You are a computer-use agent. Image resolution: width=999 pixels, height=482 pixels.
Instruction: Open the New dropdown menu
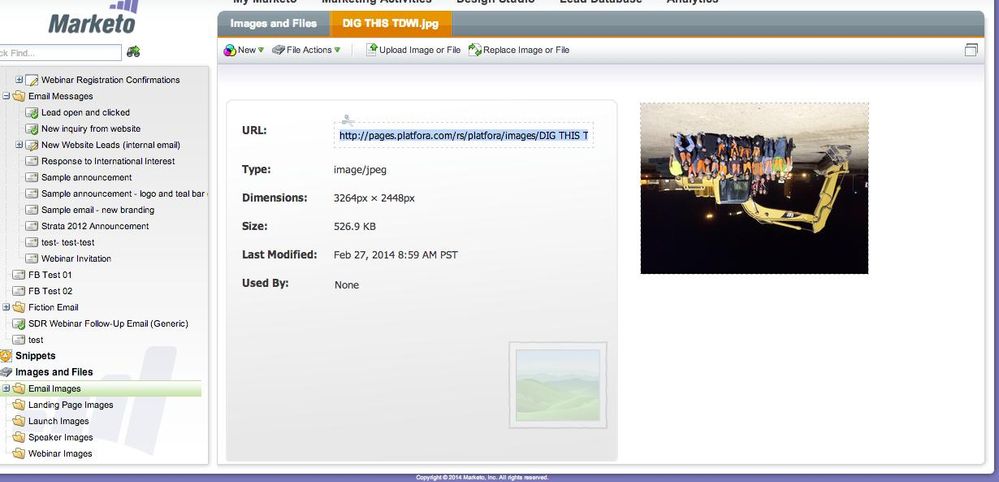click(x=244, y=50)
